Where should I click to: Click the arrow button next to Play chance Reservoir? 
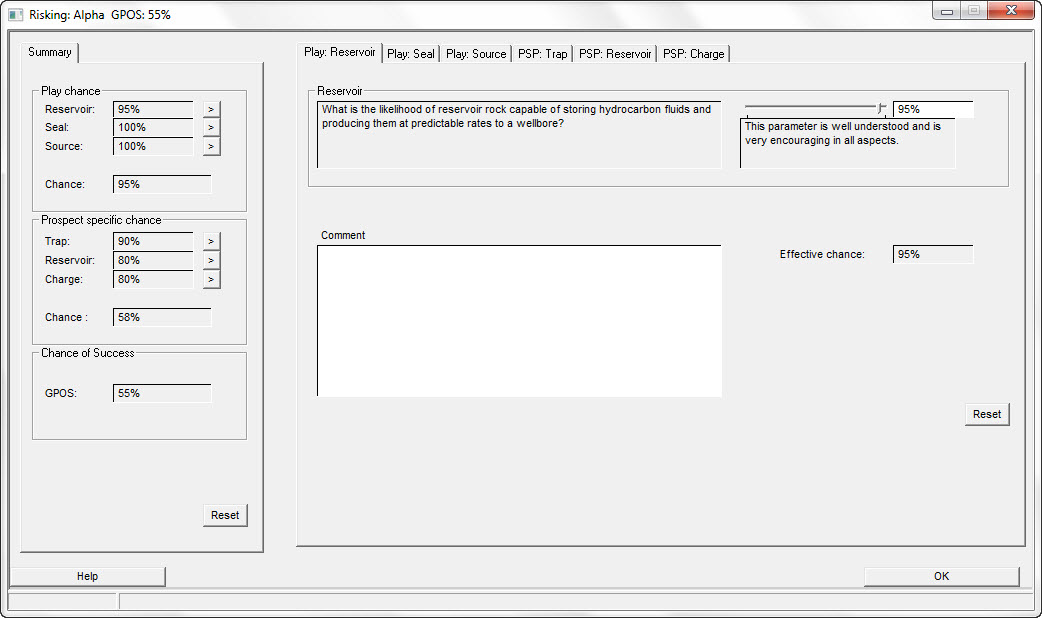click(x=211, y=109)
